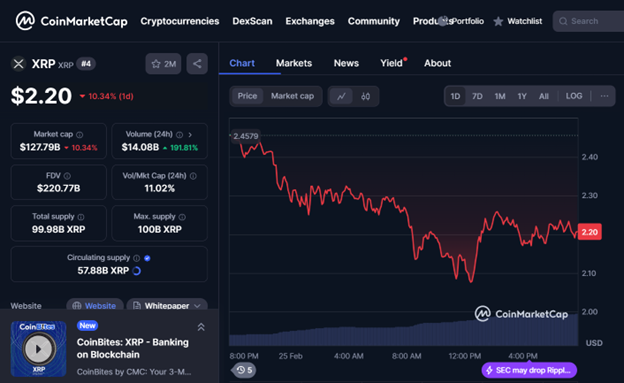Select the Market cap chart toggle
Viewport: 624px width, 383px height.
coord(292,96)
